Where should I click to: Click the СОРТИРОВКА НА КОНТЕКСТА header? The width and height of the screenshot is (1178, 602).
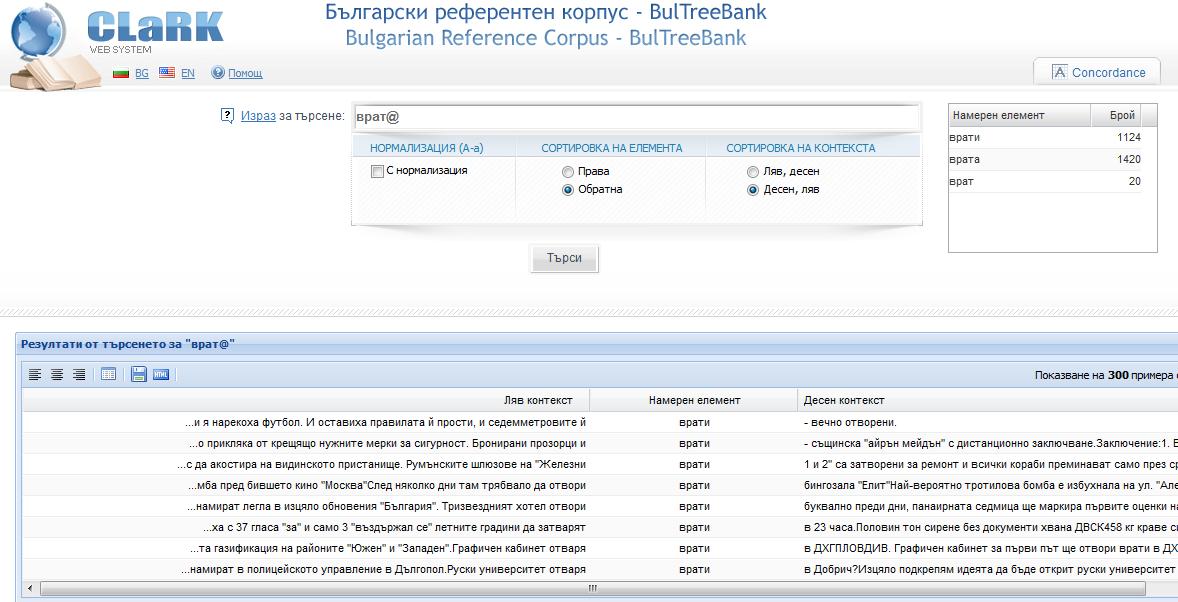801,148
